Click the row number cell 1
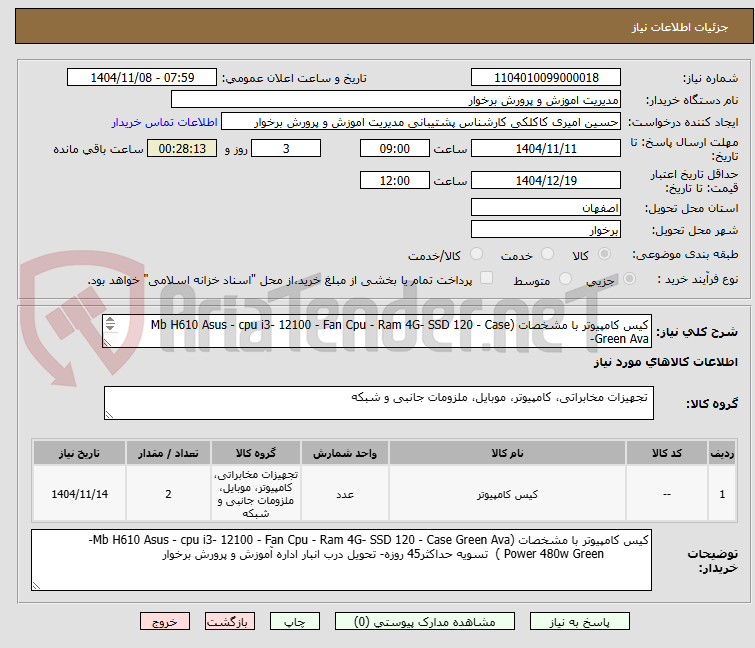Image resolution: width=755 pixels, height=648 pixels. (722, 494)
